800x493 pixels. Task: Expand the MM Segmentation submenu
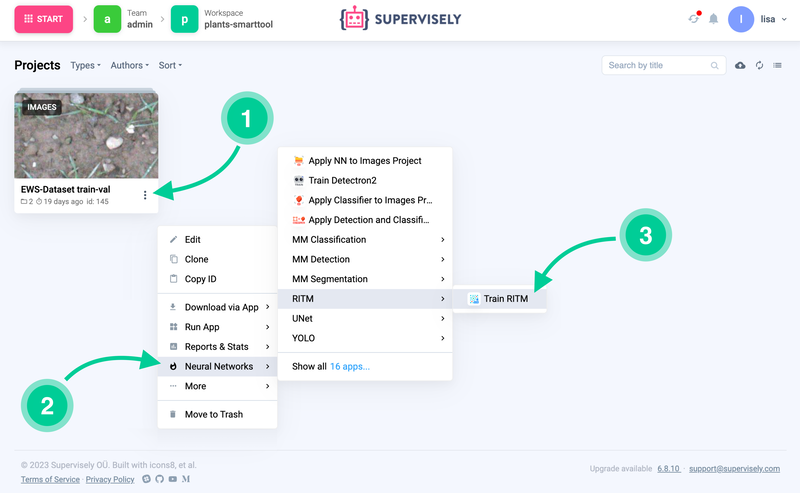(365, 279)
